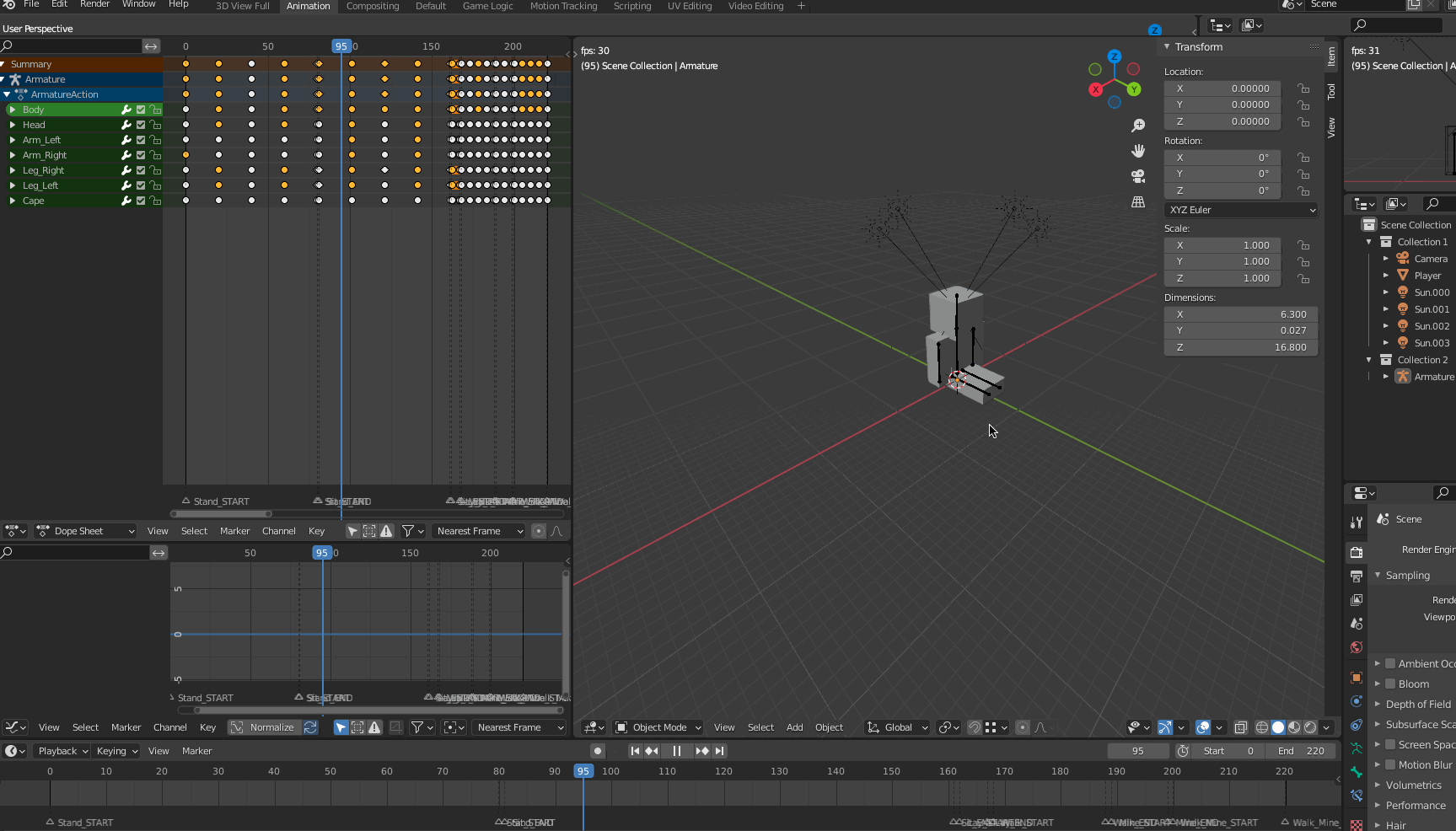Select rendered viewport shading mode

[x=1310, y=727]
